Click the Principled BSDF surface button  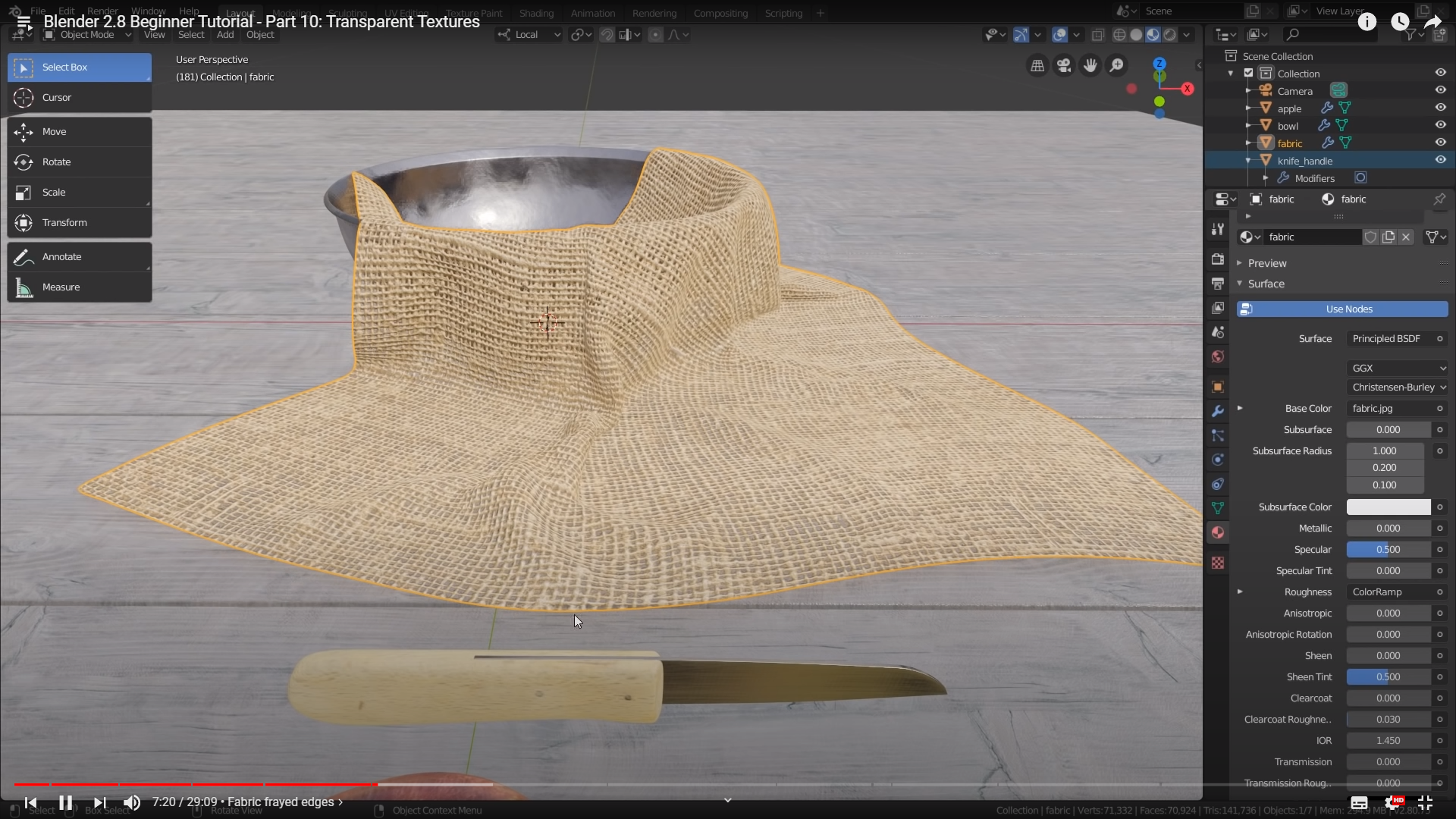[x=1391, y=338]
